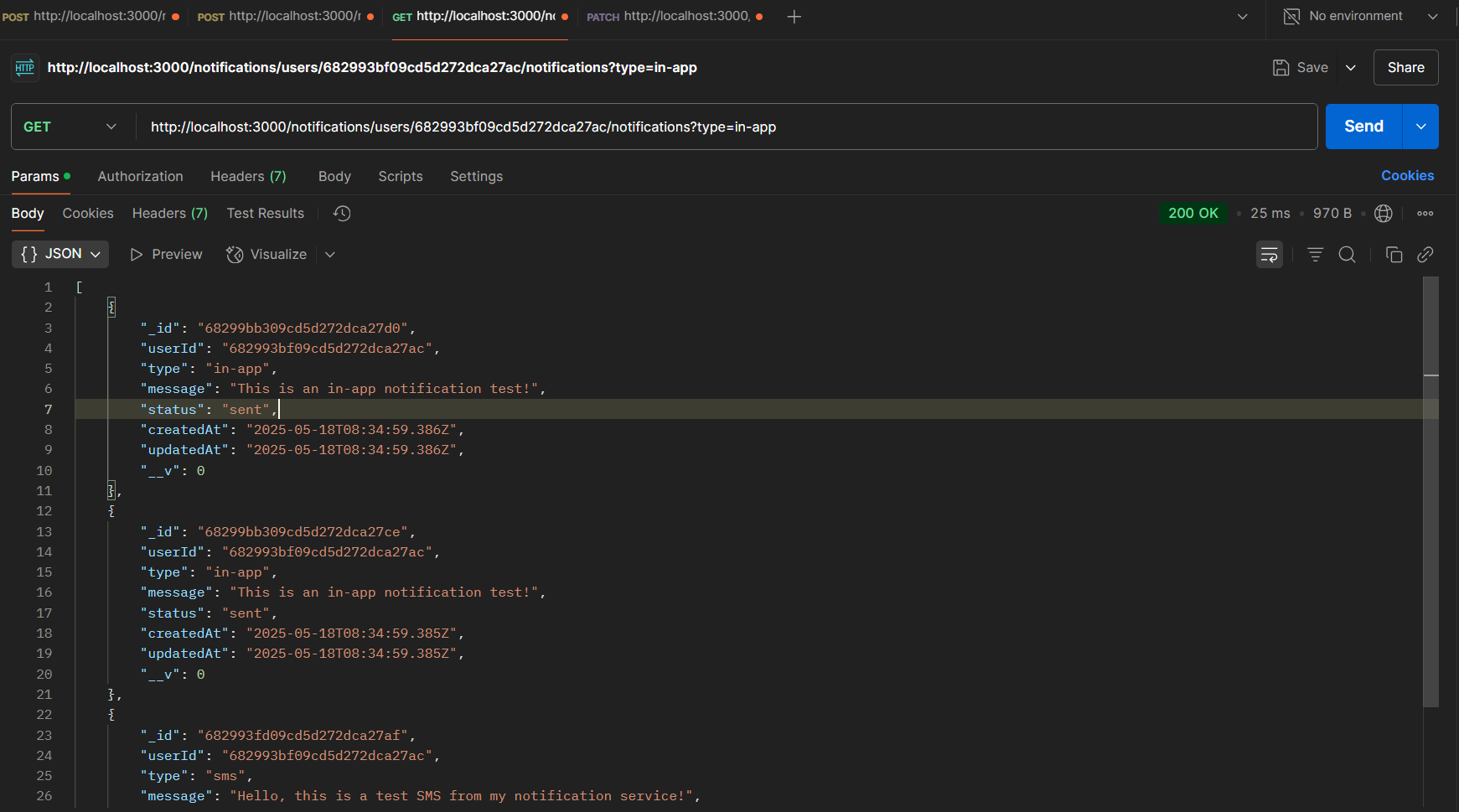Open network info globe icon
The height and width of the screenshot is (812, 1459).
point(1384,213)
